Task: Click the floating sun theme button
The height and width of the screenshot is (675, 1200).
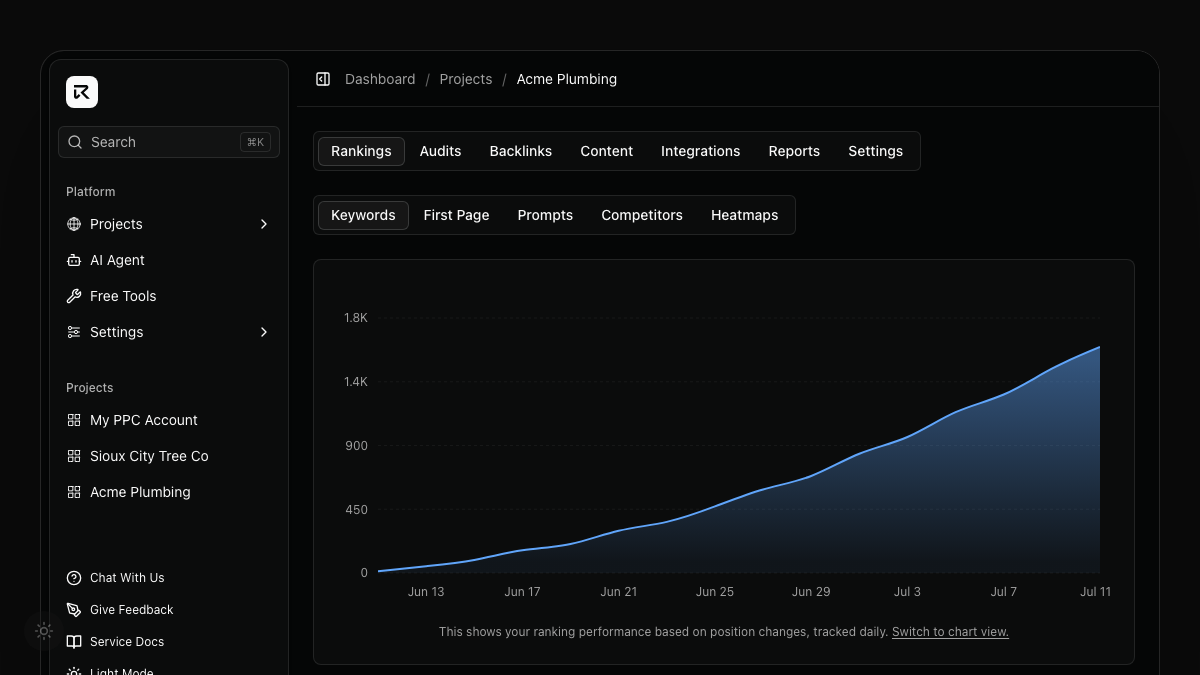Action: click(44, 631)
